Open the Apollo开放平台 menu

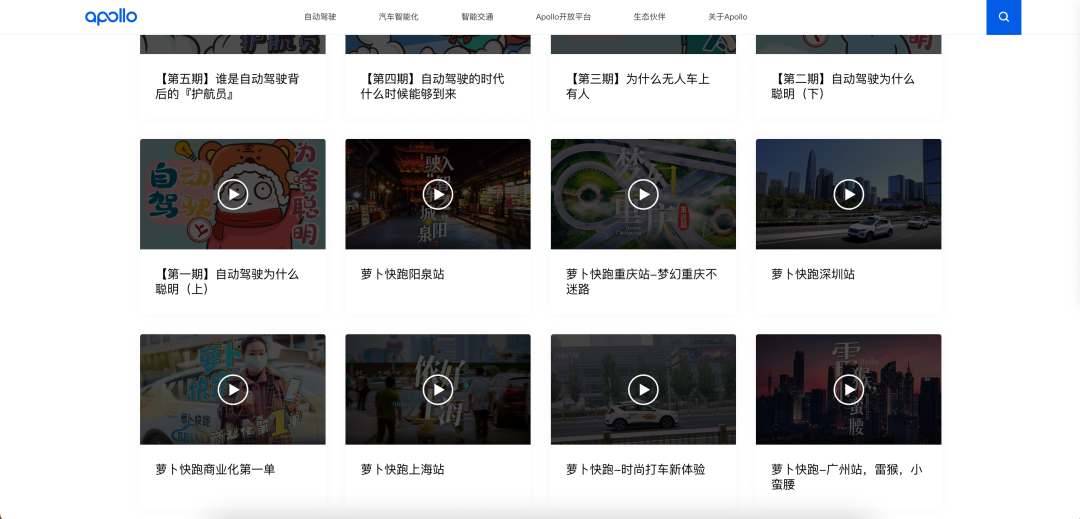pyautogui.click(x=563, y=17)
